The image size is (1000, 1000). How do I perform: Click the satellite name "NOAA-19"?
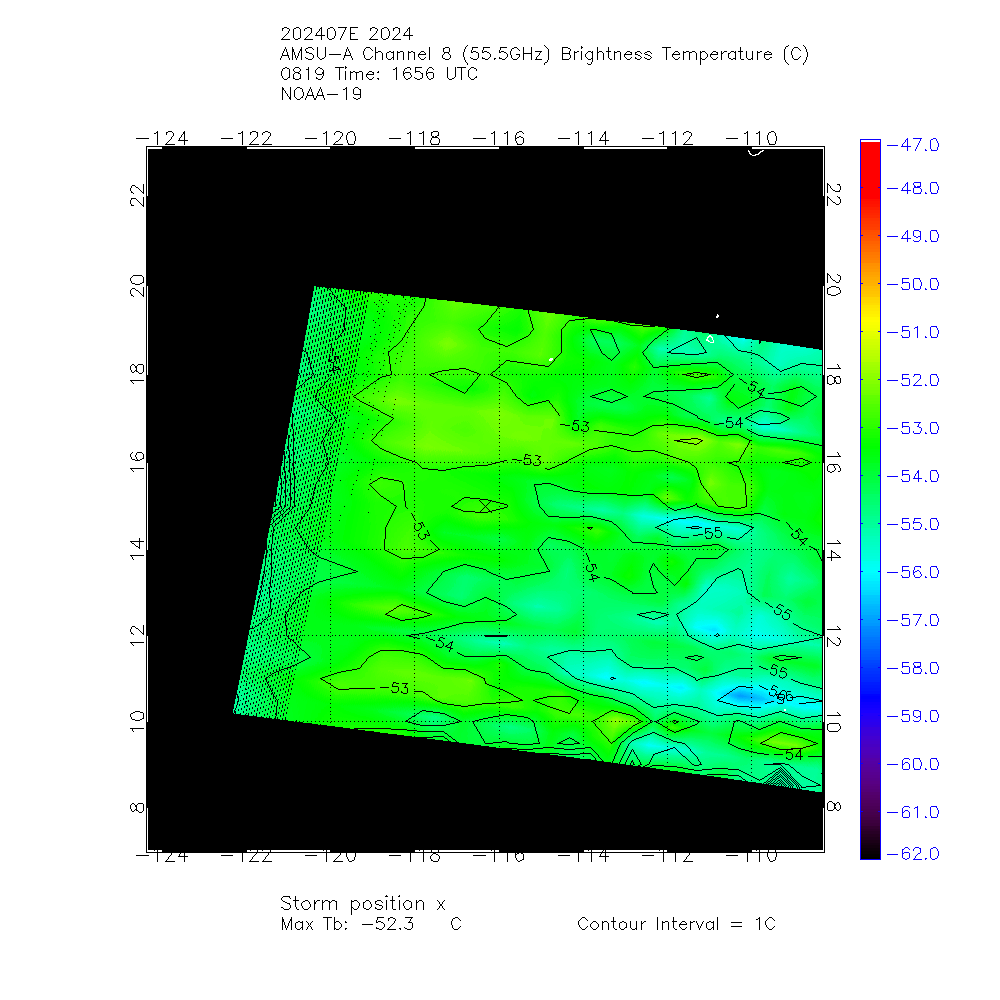click(x=321, y=94)
